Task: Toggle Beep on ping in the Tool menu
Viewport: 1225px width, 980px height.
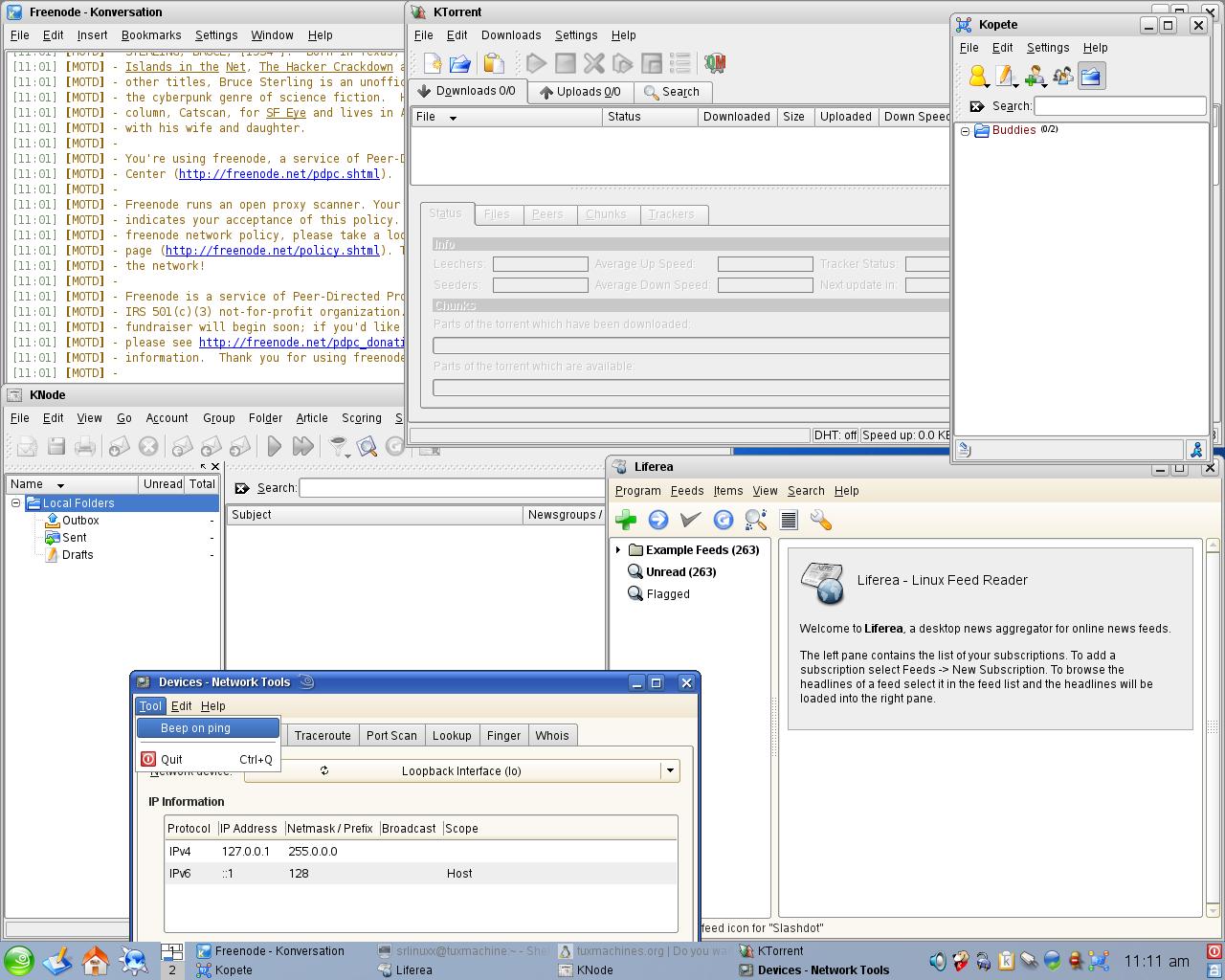Action: pyautogui.click(x=208, y=728)
